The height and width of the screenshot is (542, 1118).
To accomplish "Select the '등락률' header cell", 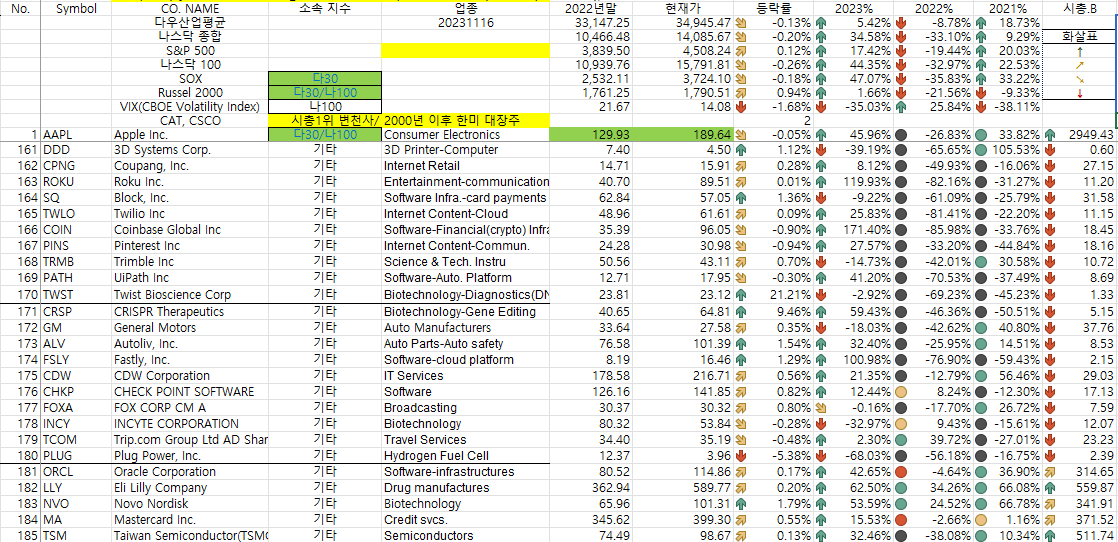I will [x=774, y=9].
